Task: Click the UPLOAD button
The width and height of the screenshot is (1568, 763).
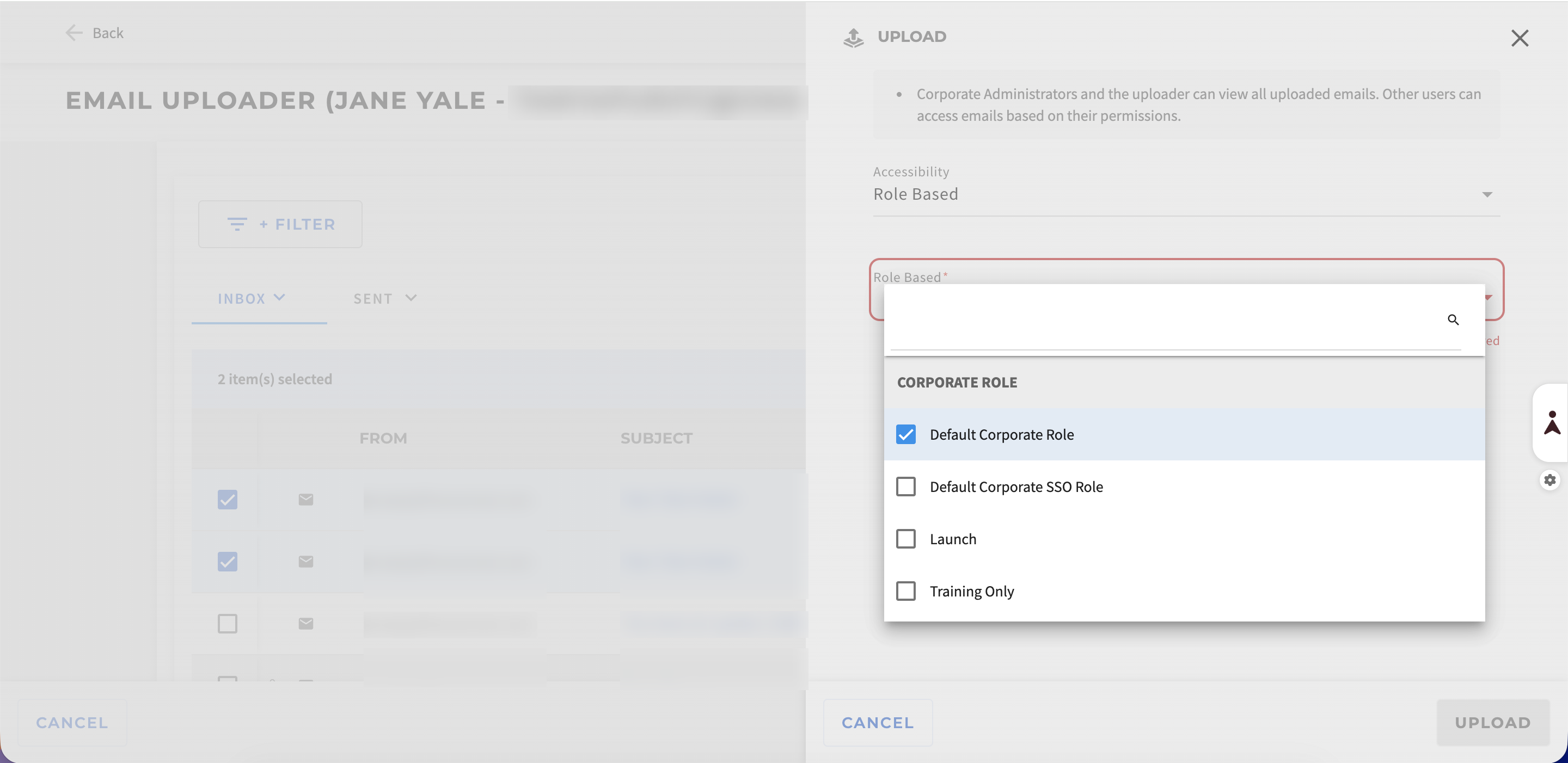Action: (1492, 722)
